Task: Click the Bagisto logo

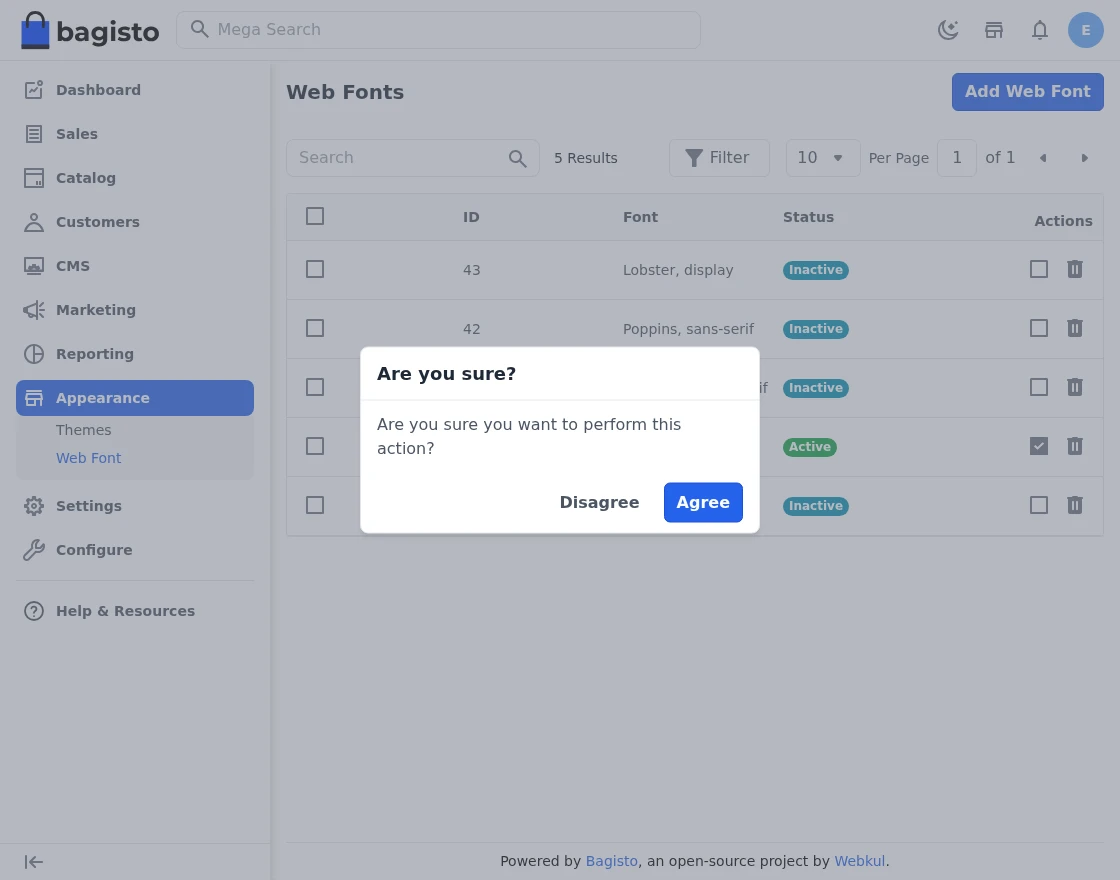Action: tap(90, 30)
